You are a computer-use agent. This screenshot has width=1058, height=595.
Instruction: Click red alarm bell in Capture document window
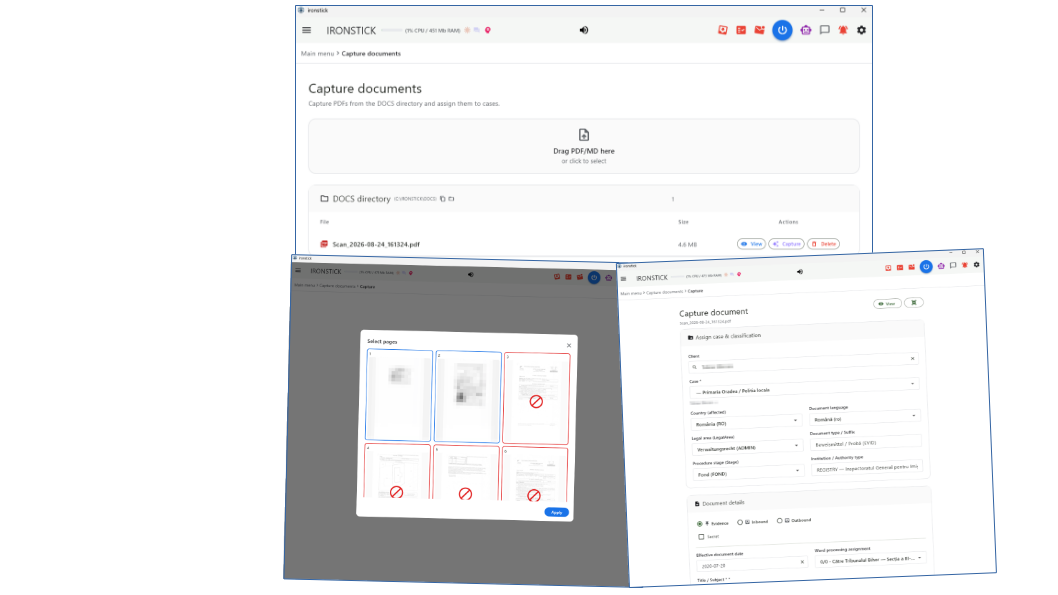click(x=965, y=266)
